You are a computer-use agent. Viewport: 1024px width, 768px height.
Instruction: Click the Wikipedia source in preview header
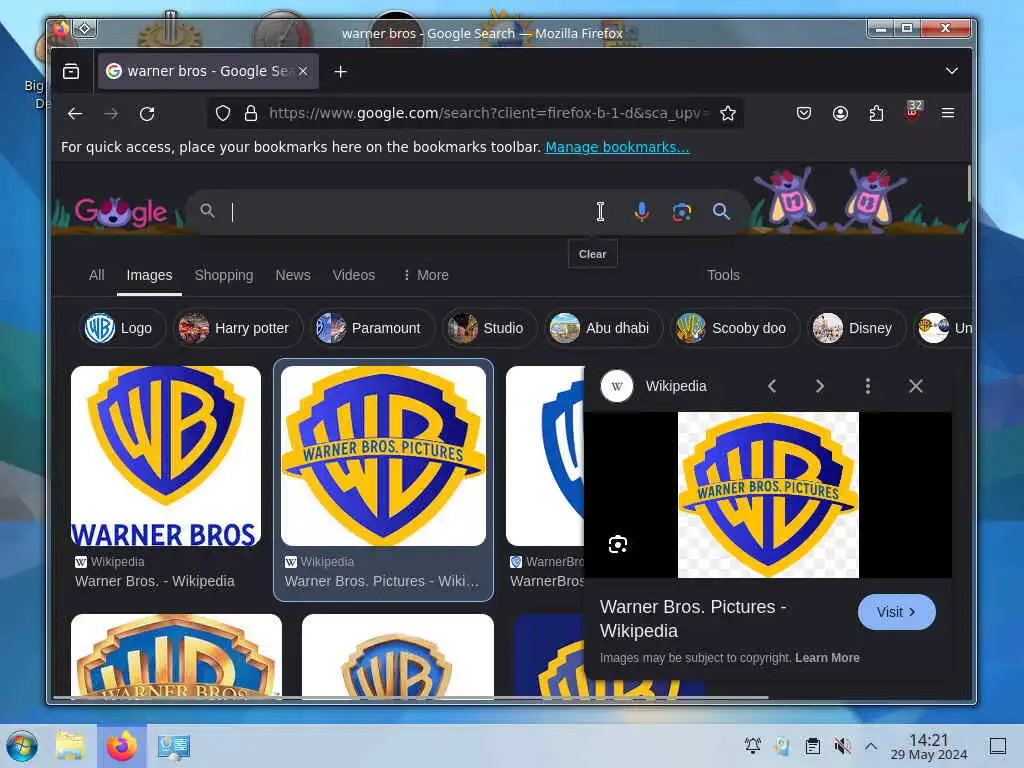coord(653,386)
